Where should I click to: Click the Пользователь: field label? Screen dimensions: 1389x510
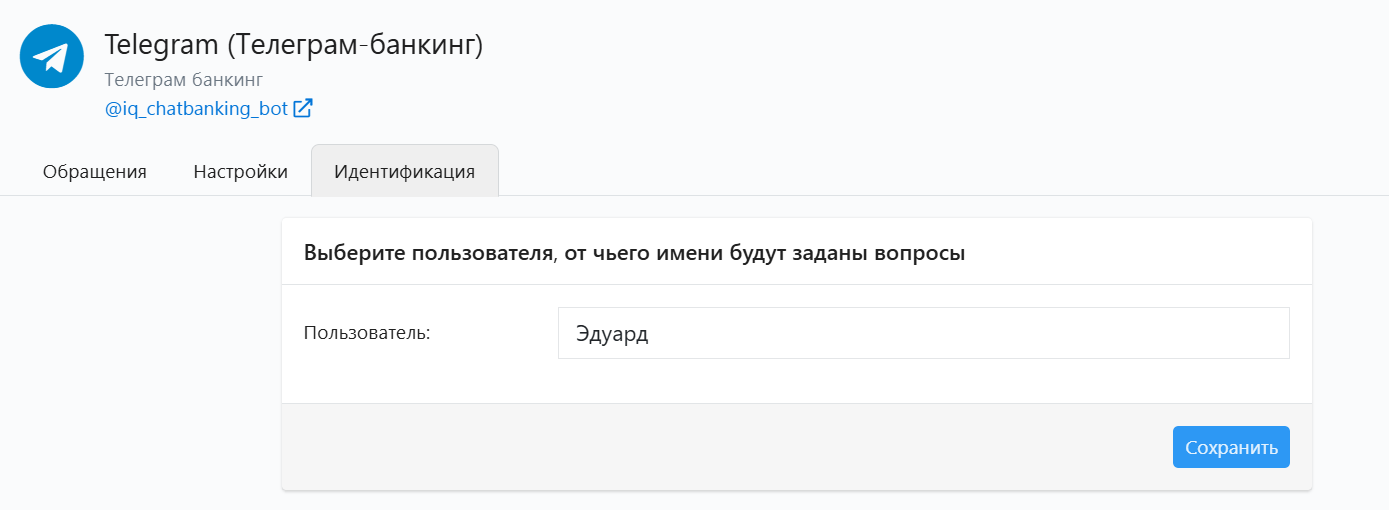(367, 333)
